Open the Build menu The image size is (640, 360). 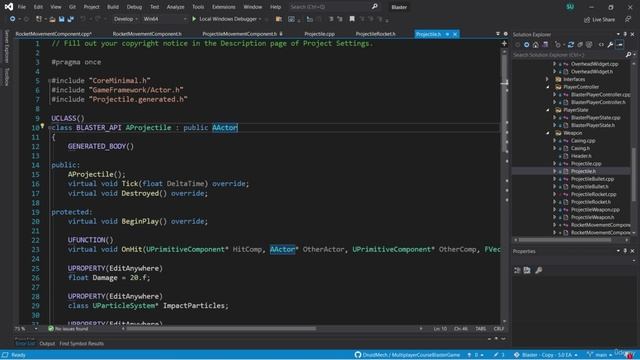[x=113, y=7]
